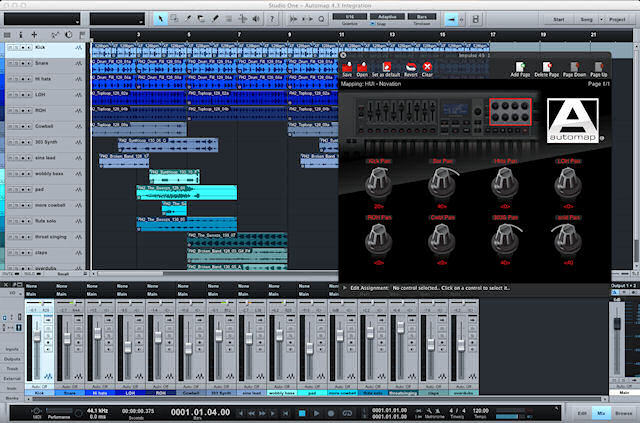Select the Listen speaker tool
640x423 pixels.
pos(256,19)
